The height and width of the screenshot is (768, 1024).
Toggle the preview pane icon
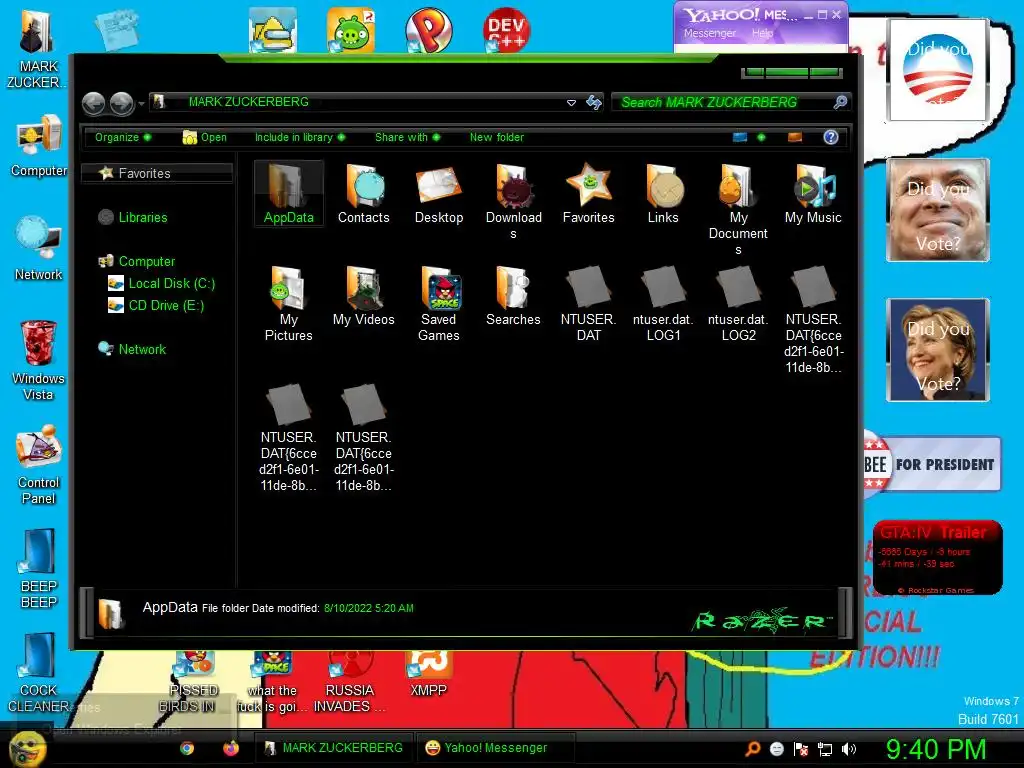pos(795,137)
